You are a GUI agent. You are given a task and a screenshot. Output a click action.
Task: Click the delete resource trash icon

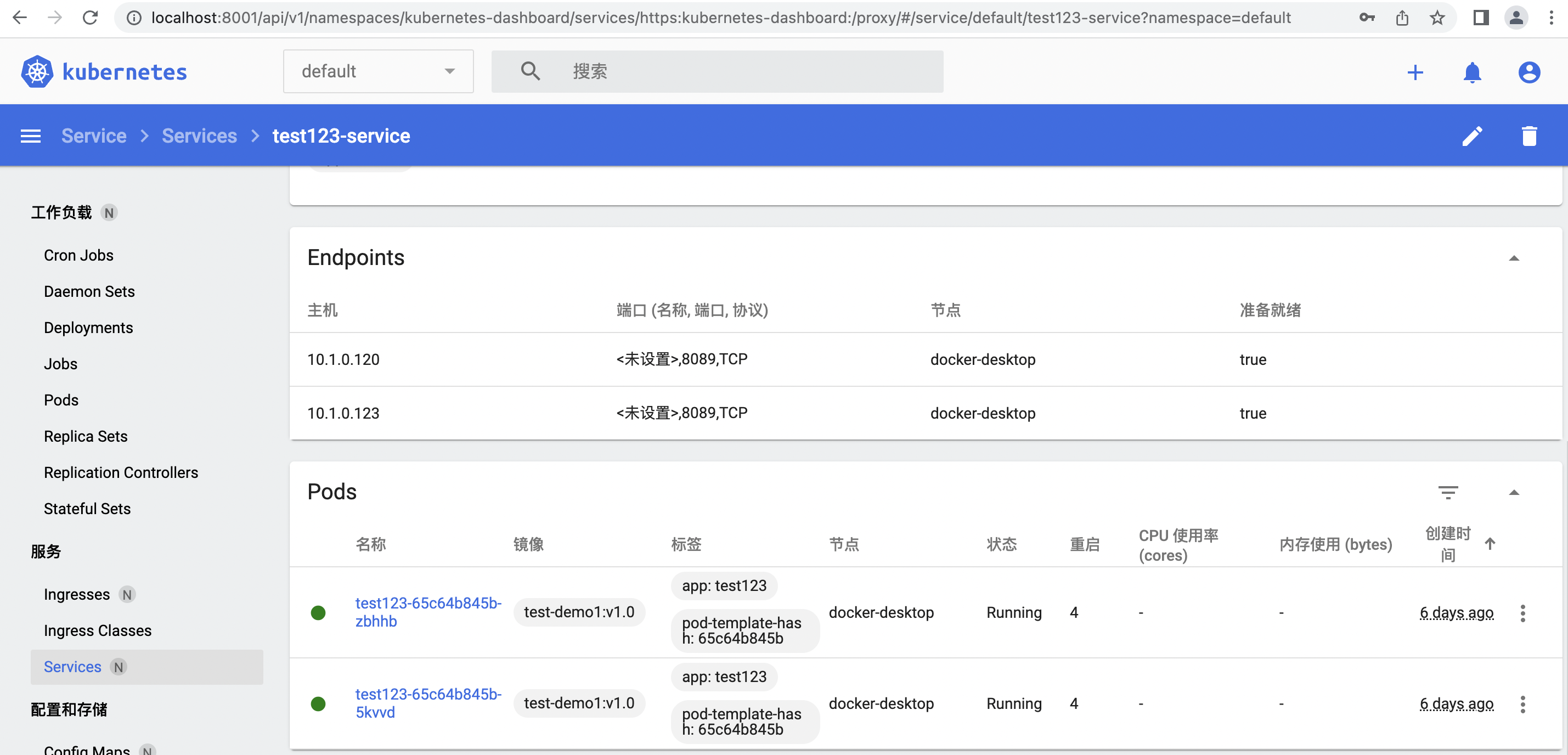point(1529,136)
